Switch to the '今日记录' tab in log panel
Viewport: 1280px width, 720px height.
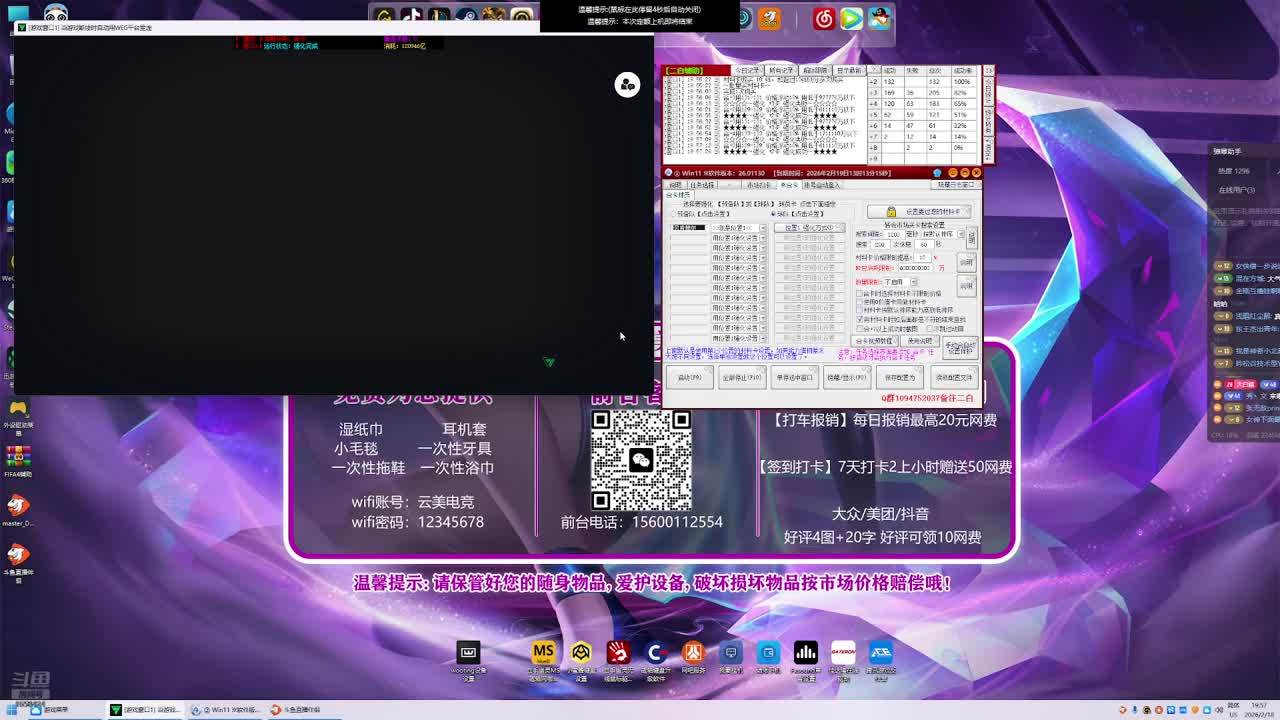(746, 71)
